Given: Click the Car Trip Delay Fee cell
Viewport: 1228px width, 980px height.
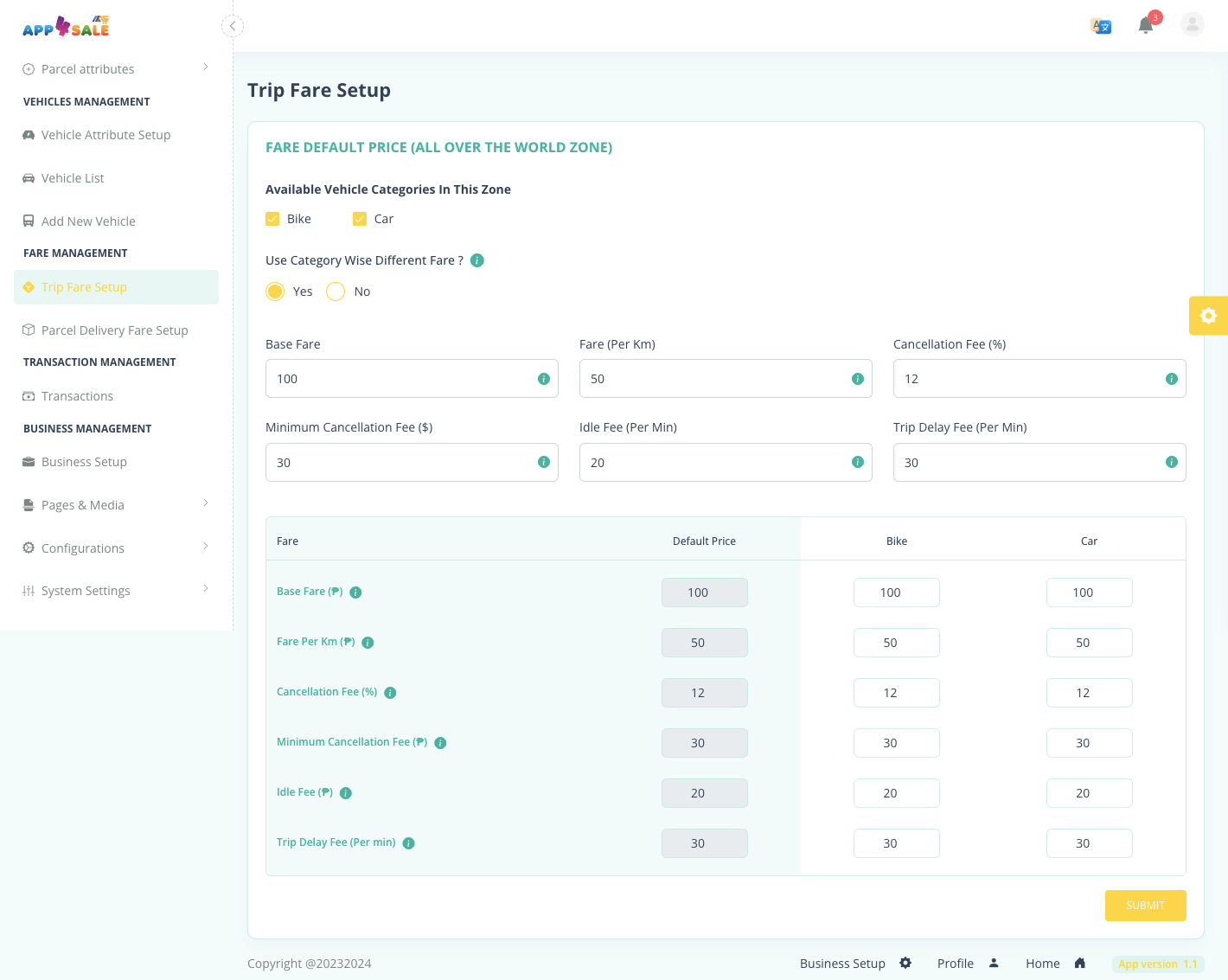Looking at the screenshot, I should pos(1090,843).
